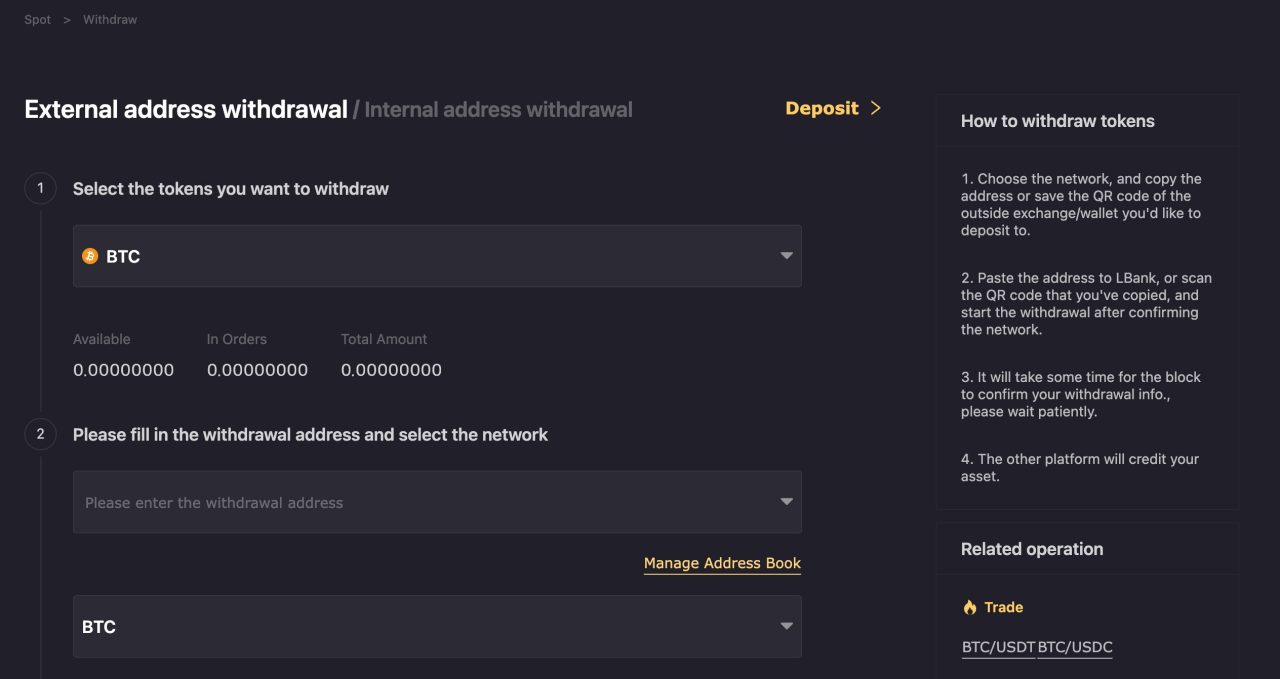The height and width of the screenshot is (679, 1280).
Task: Click the withdrawal address input field
Action: [x=437, y=502]
